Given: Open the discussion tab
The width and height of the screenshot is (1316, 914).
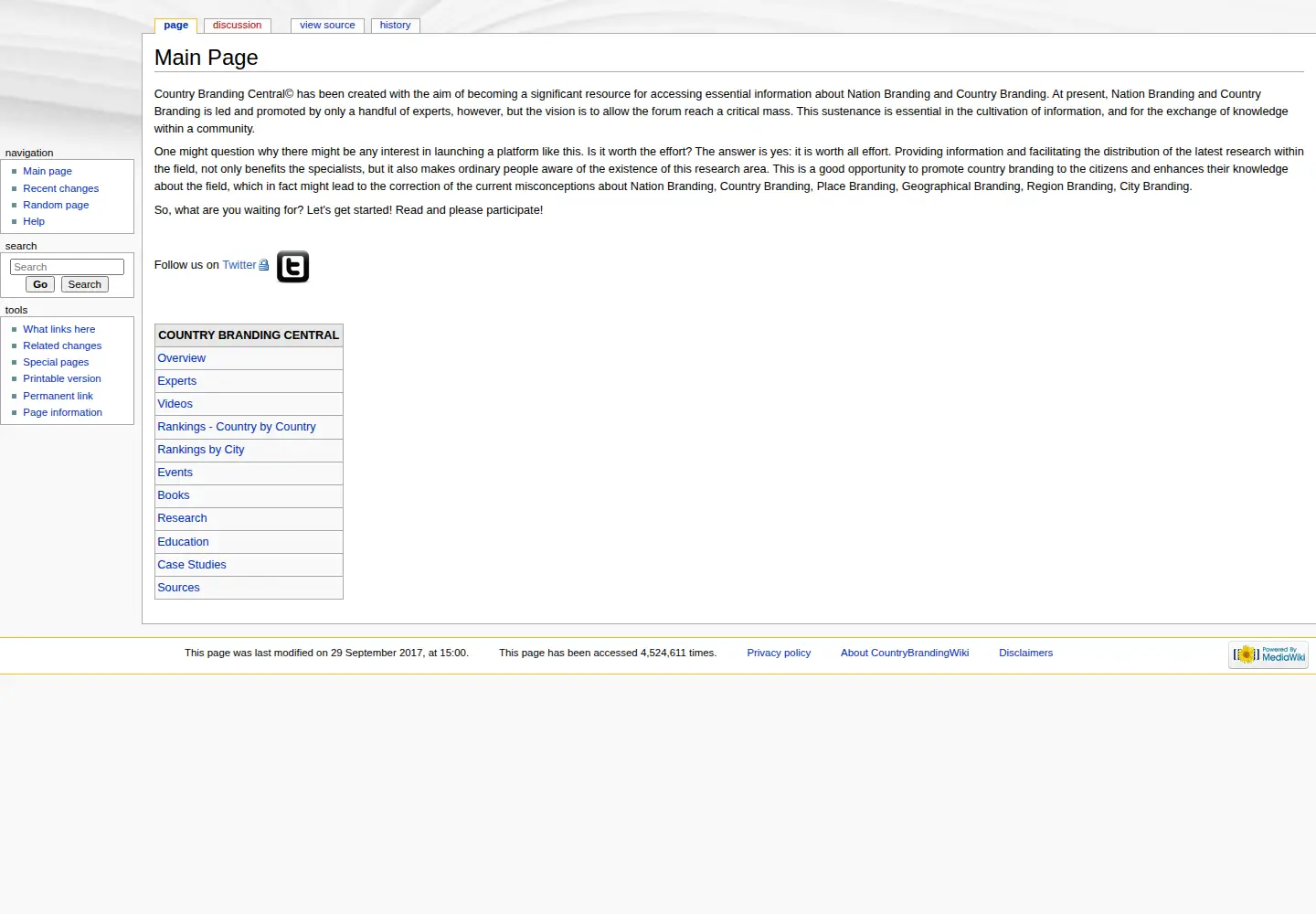Looking at the screenshot, I should [x=237, y=26].
